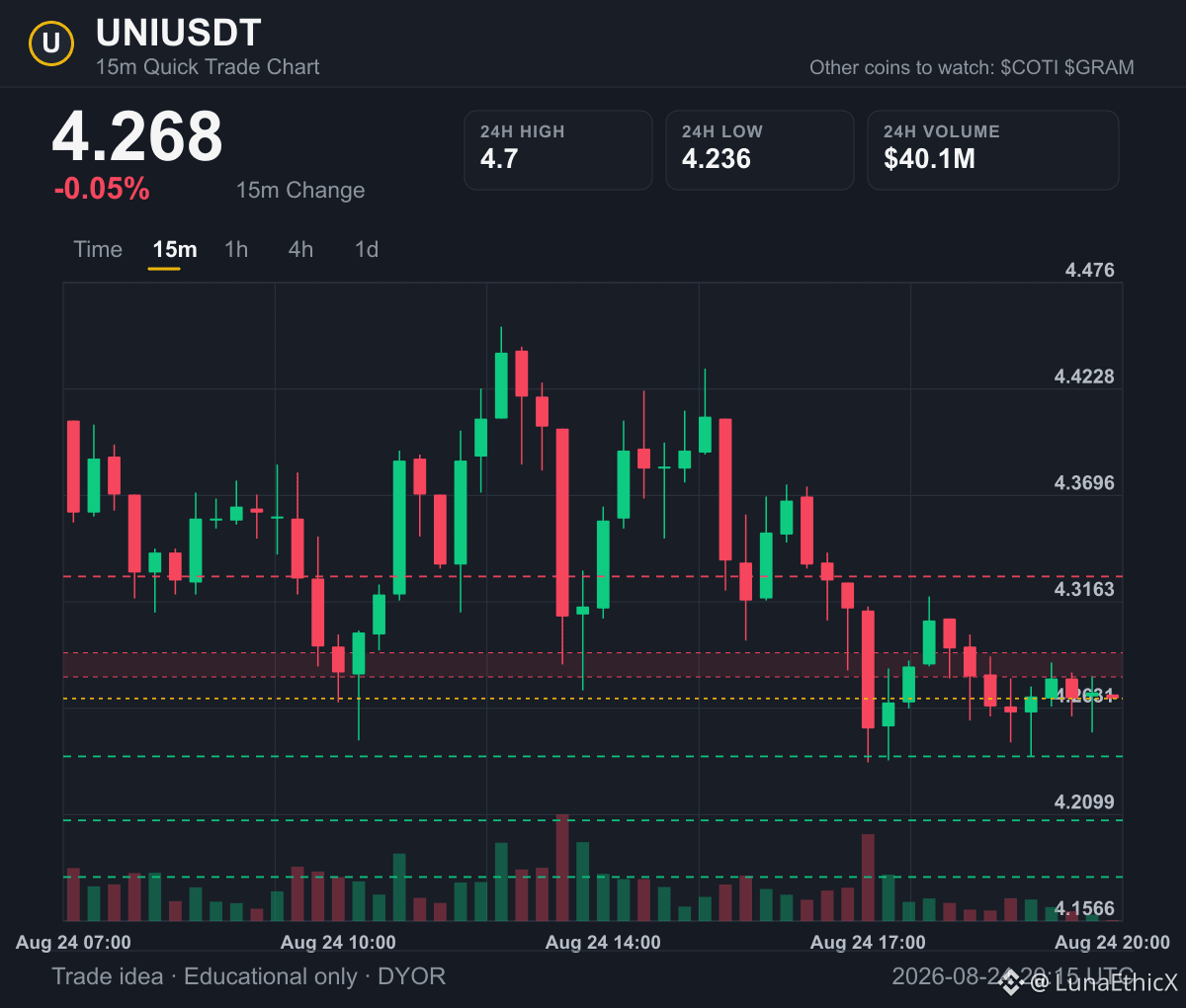Click the Aug 24 10:00 time label
Viewport: 1186px width, 1008px height.
pos(338,943)
